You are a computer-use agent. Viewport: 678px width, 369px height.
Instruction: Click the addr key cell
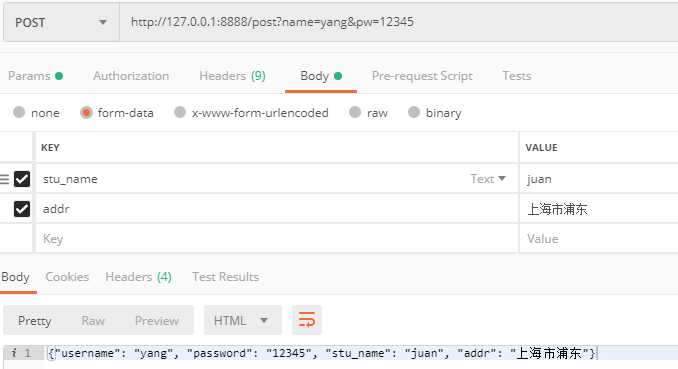[x=277, y=209]
